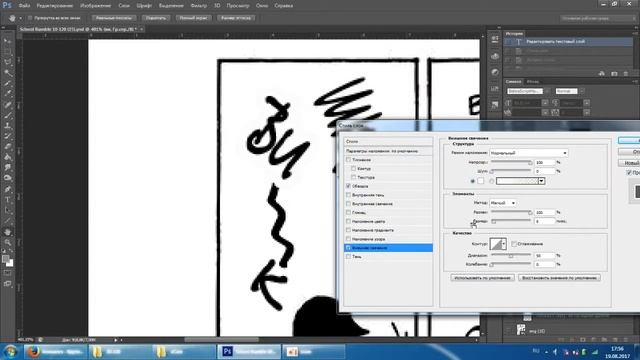Select the Pen tool
Viewport: 640px width, 360px height.
7,189
